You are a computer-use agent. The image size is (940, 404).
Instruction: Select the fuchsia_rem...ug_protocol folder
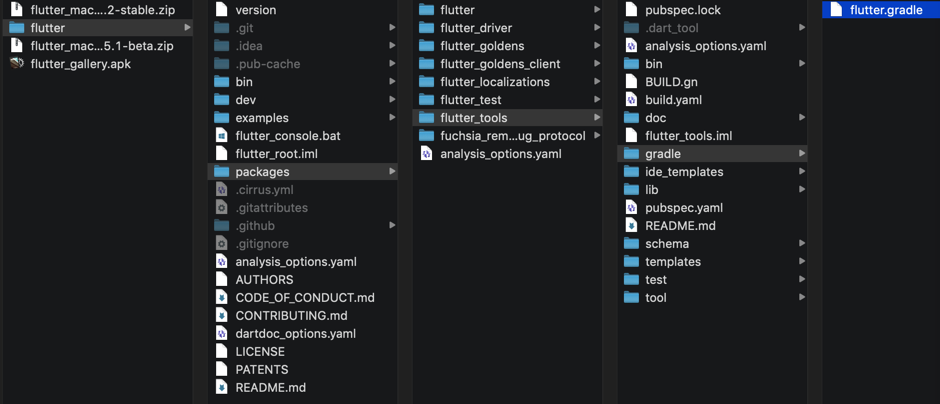(512, 136)
